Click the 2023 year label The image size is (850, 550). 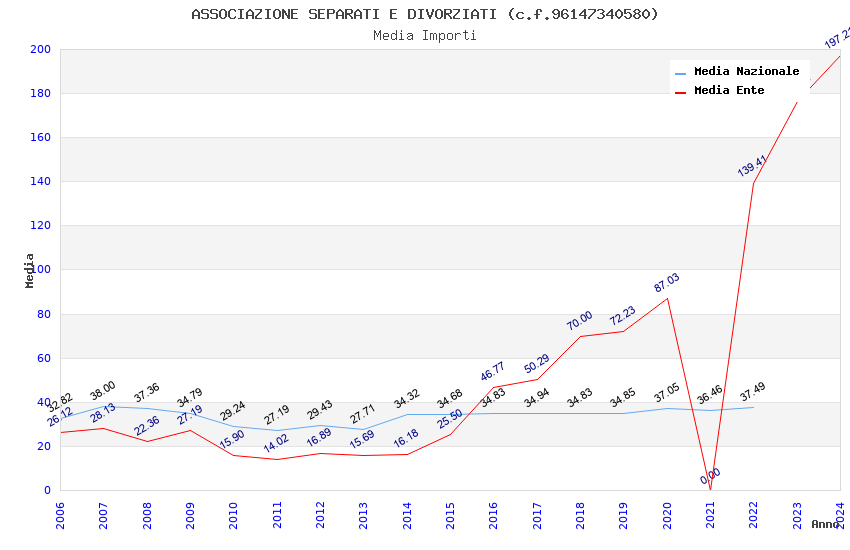tap(797, 515)
